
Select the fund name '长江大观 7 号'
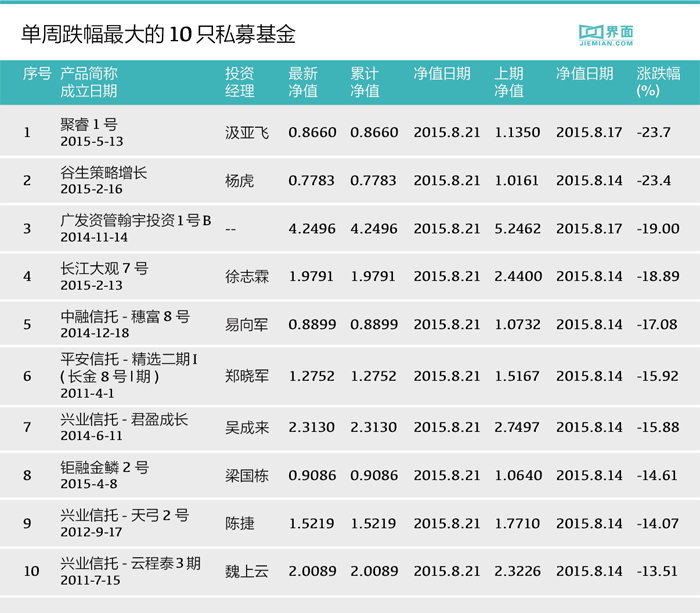tap(104, 268)
